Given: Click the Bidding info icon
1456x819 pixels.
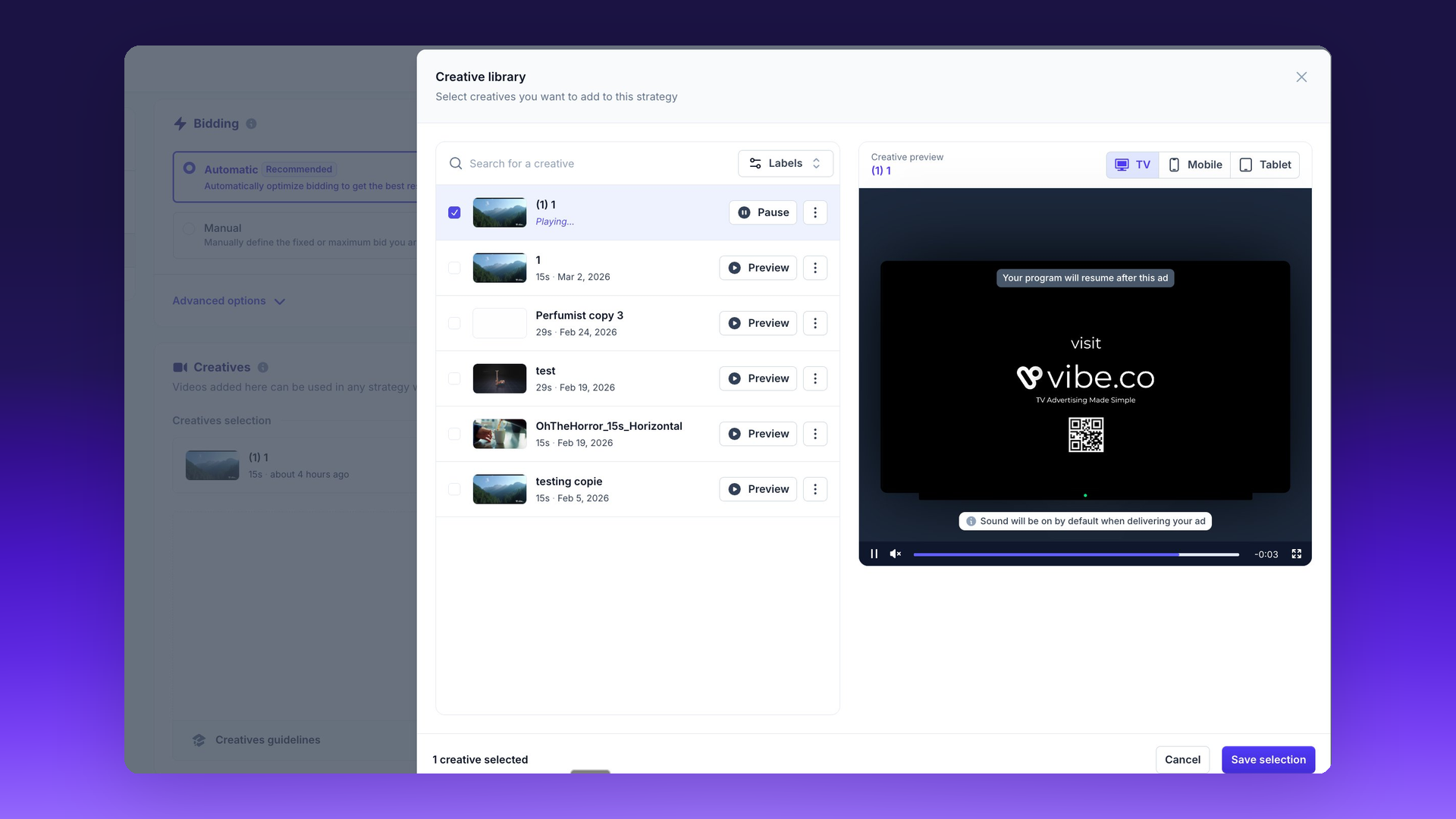Looking at the screenshot, I should (251, 124).
